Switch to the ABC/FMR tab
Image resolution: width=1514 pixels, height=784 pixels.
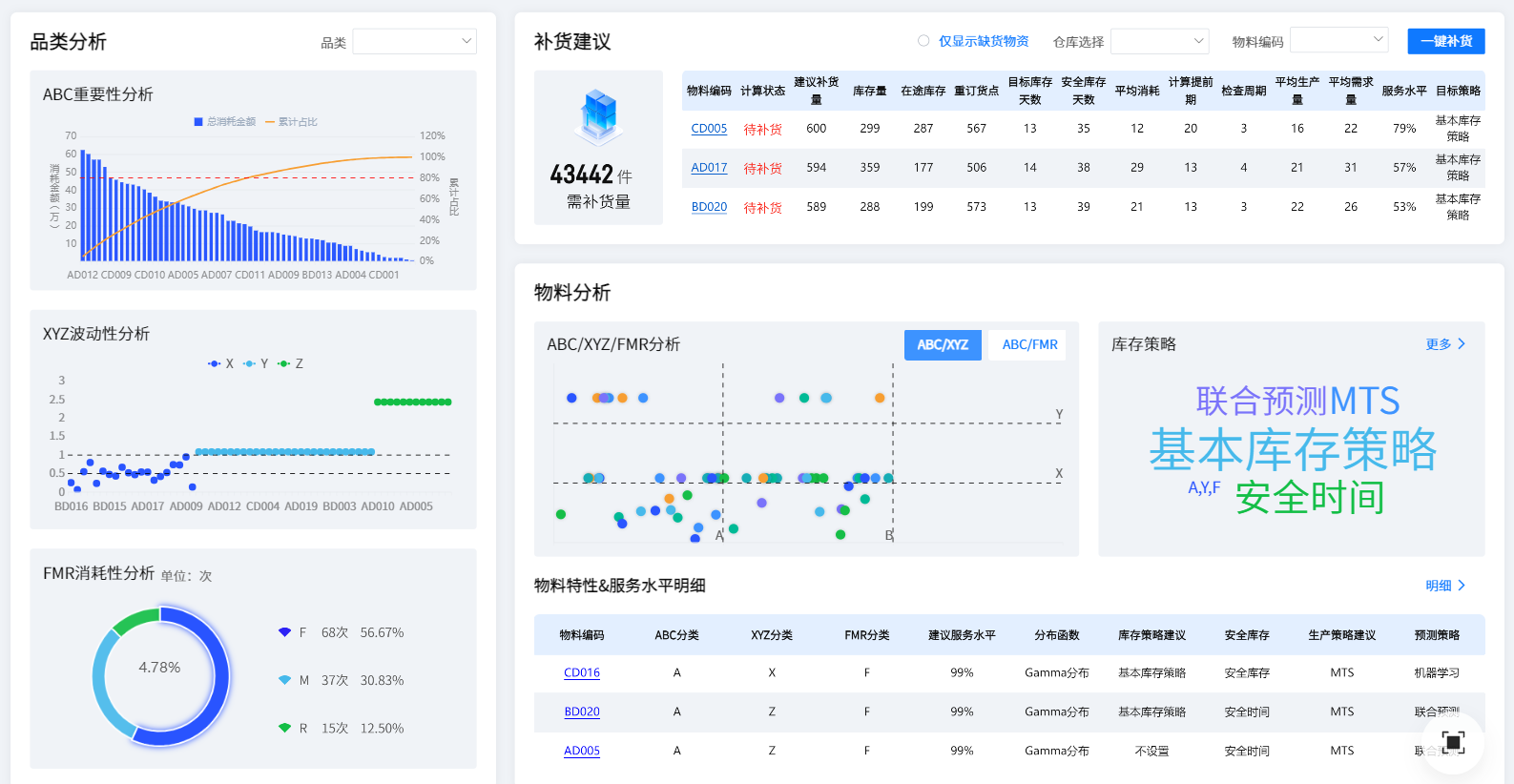(x=1029, y=345)
